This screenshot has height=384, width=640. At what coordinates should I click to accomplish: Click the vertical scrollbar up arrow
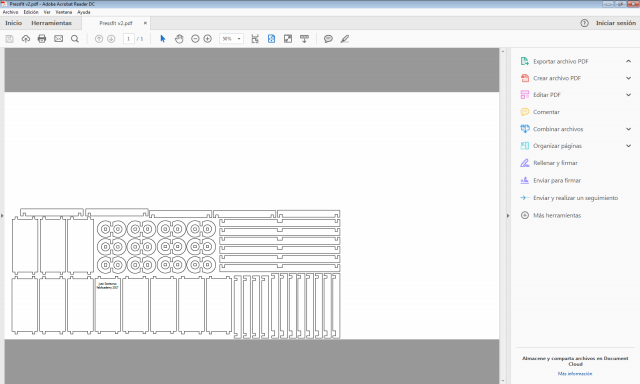503,51
